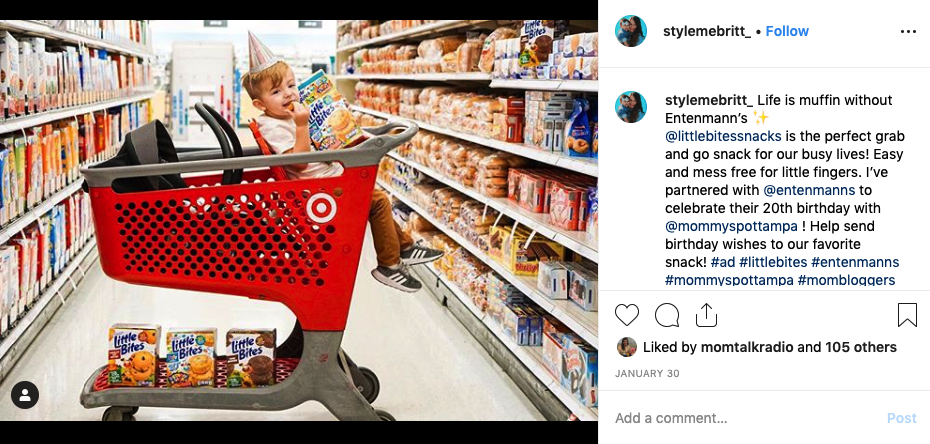
Task: Open comments via speech bubble icon
Action: [x=667, y=315]
